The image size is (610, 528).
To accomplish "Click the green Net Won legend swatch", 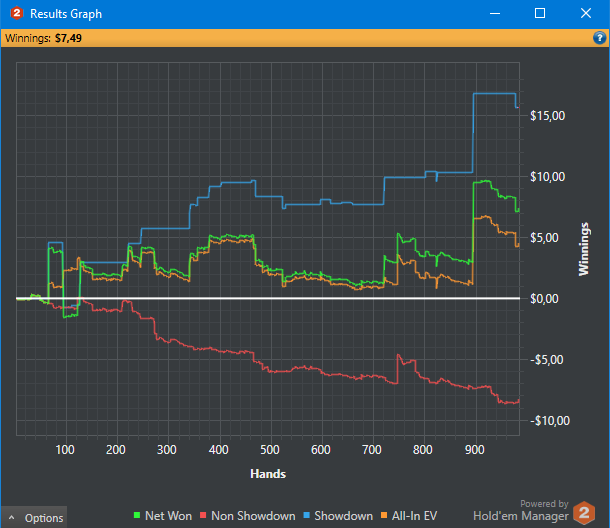I will click(137, 516).
